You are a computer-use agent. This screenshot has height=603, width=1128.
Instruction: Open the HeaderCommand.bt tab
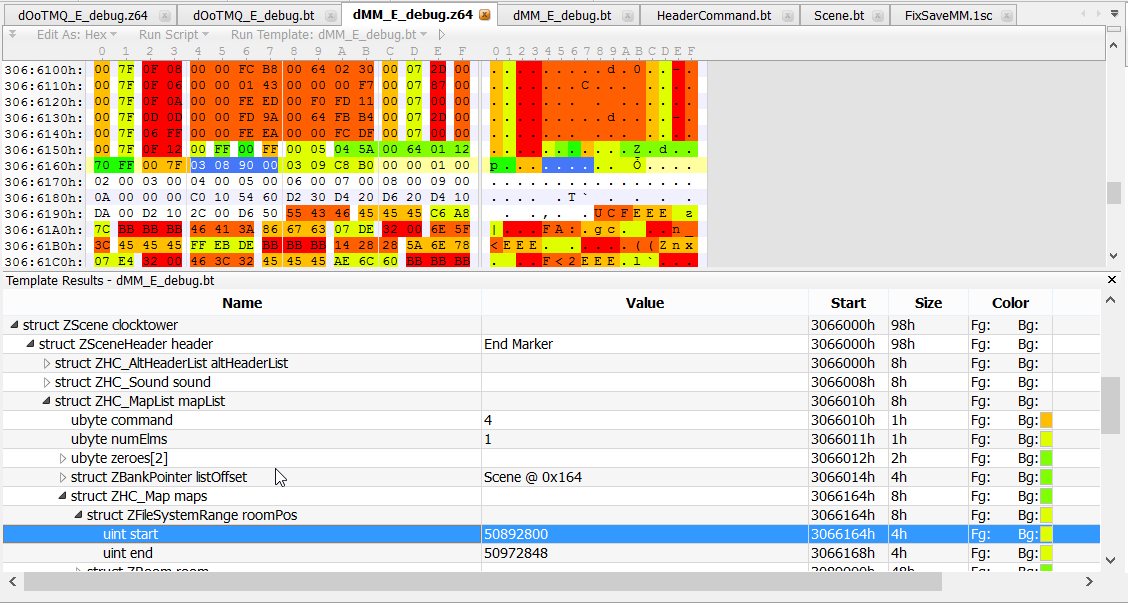pos(714,15)
